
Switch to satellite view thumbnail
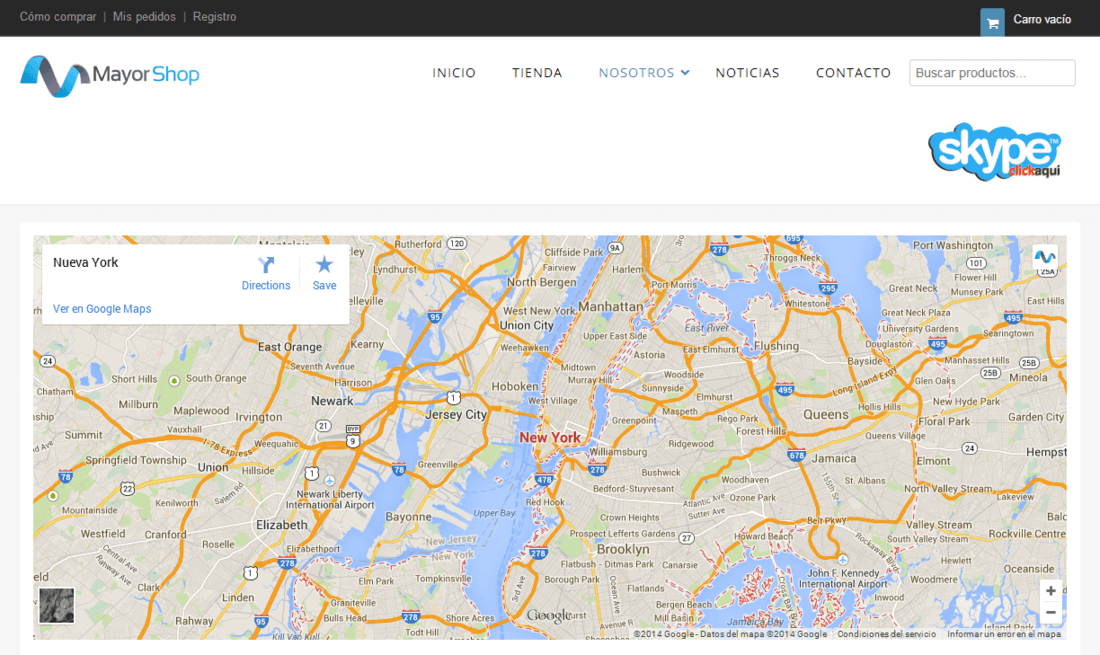pyautogui.click(x=56, y=606)
